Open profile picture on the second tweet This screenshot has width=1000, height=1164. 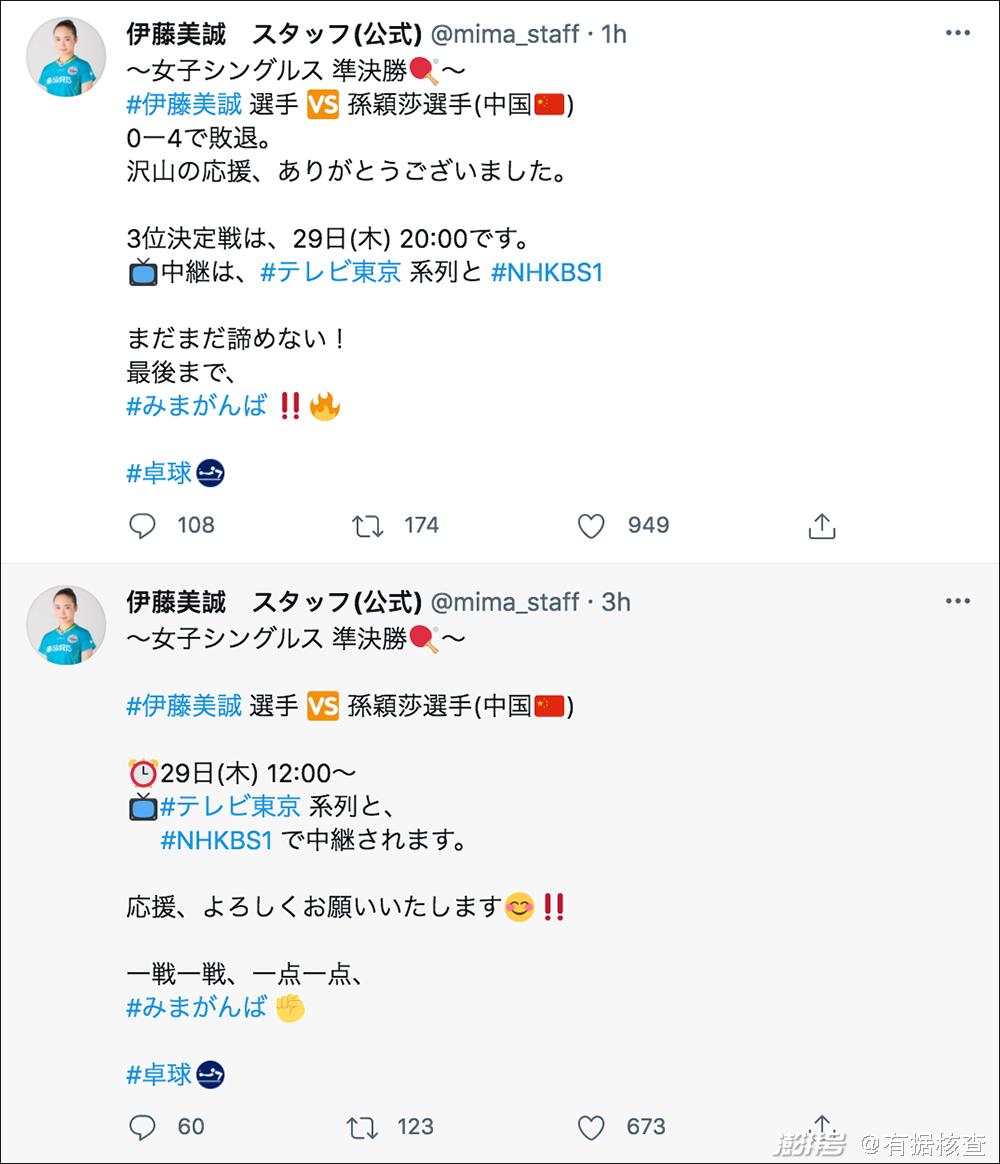(x=66, y=625)
